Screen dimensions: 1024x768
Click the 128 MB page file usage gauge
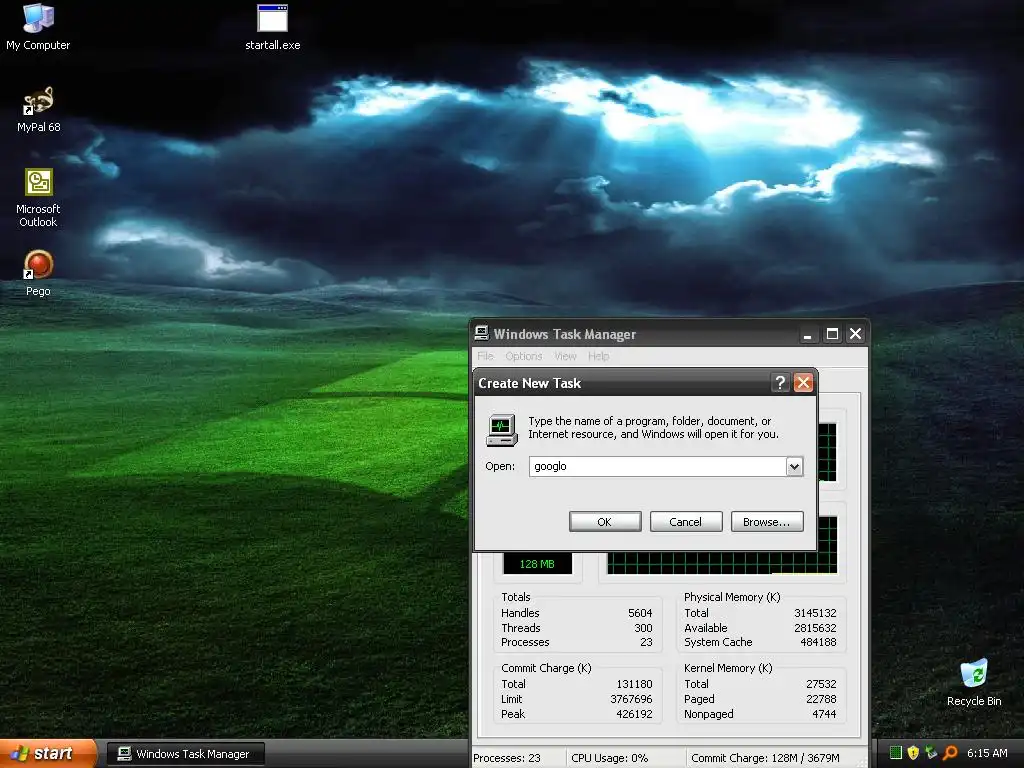click(537, 564)
